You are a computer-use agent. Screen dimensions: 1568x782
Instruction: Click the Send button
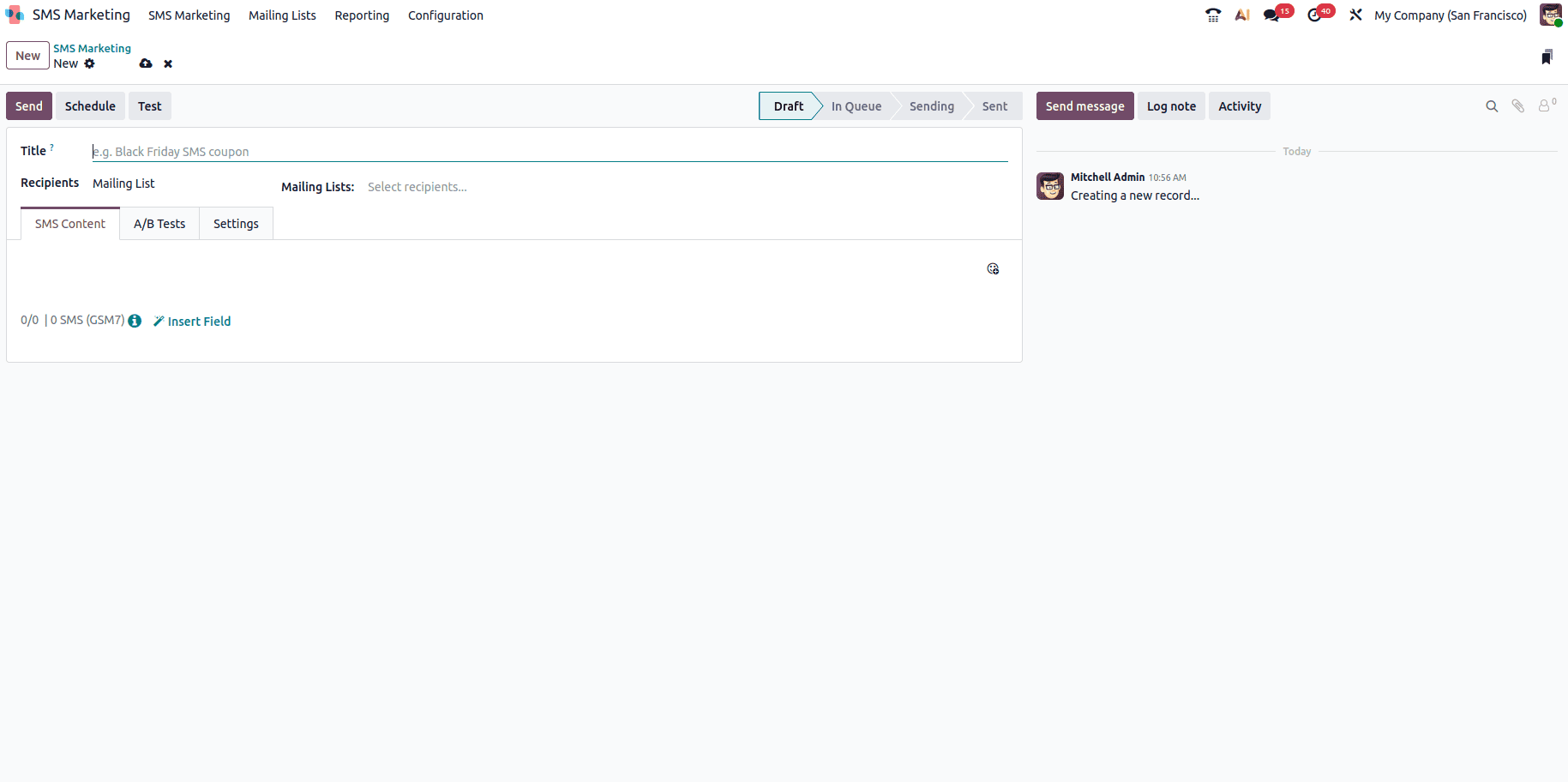tap(29, 106)
